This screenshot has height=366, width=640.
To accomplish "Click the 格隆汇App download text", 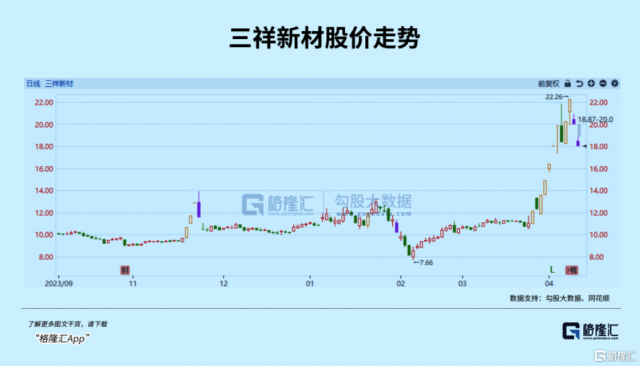I will point(62,338).
